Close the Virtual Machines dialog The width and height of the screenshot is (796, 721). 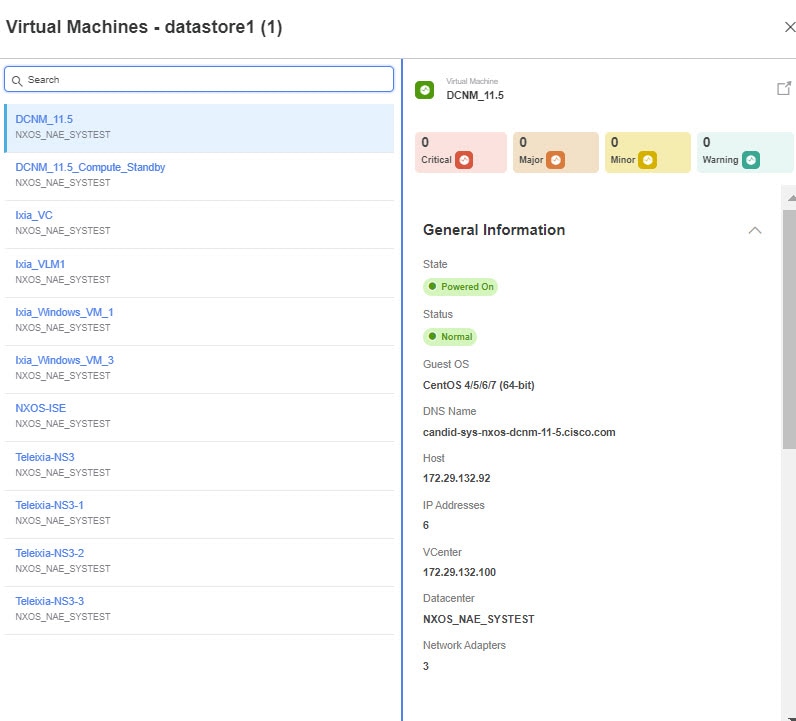point(789,27)
